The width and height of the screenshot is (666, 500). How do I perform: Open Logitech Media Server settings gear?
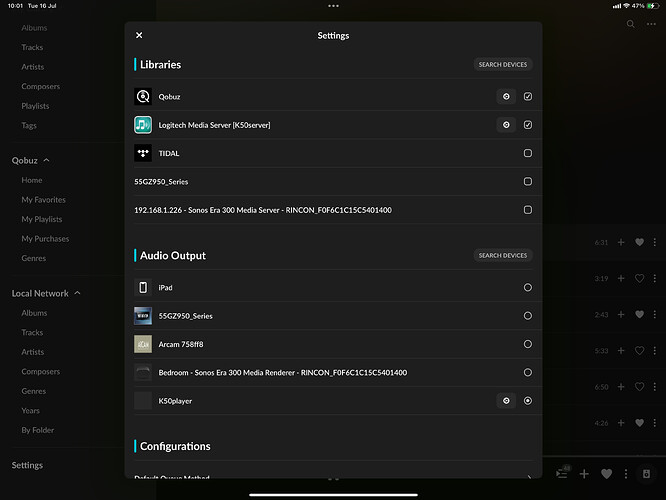506,125
